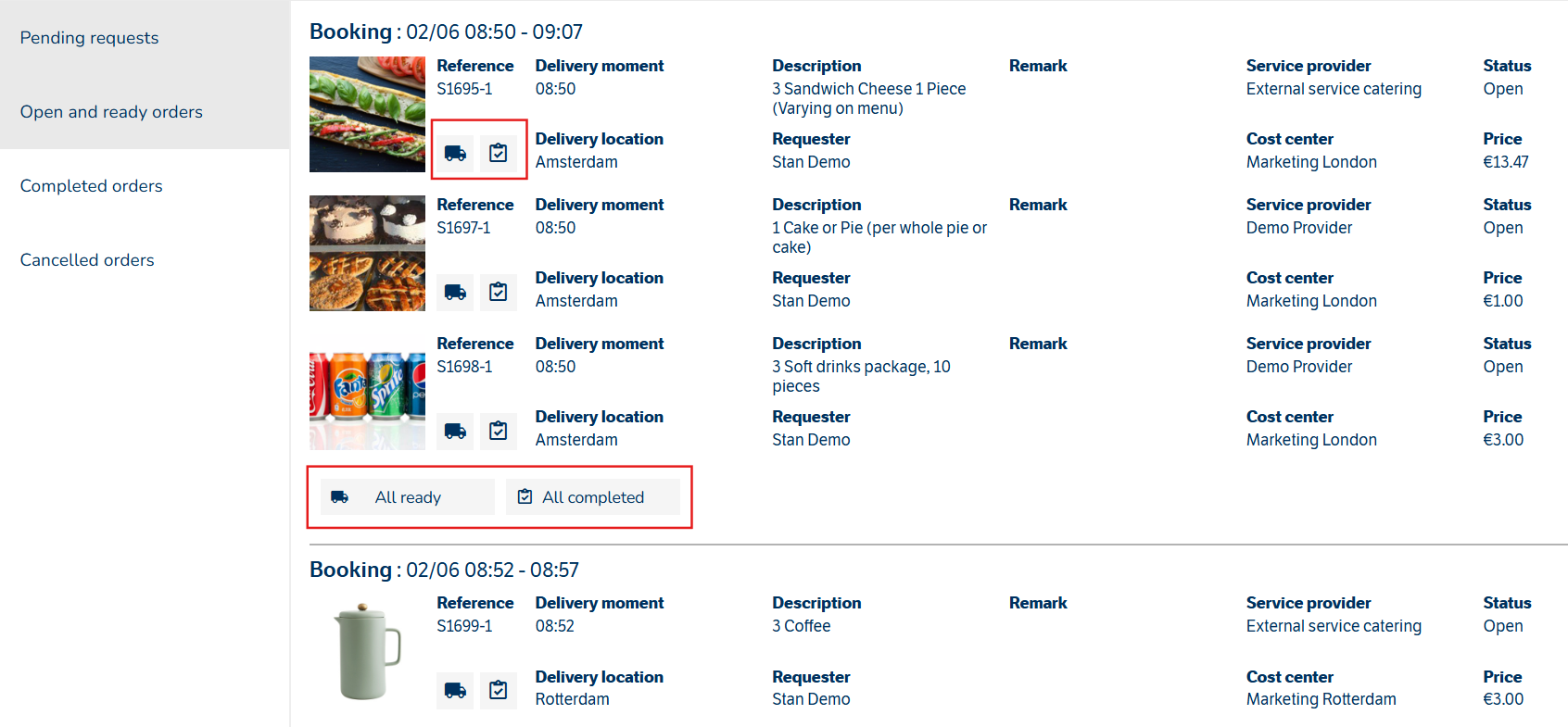Click truck icon for cake order S1697-1
This screenshot has height=727, width=1568.
pos(455,292)
